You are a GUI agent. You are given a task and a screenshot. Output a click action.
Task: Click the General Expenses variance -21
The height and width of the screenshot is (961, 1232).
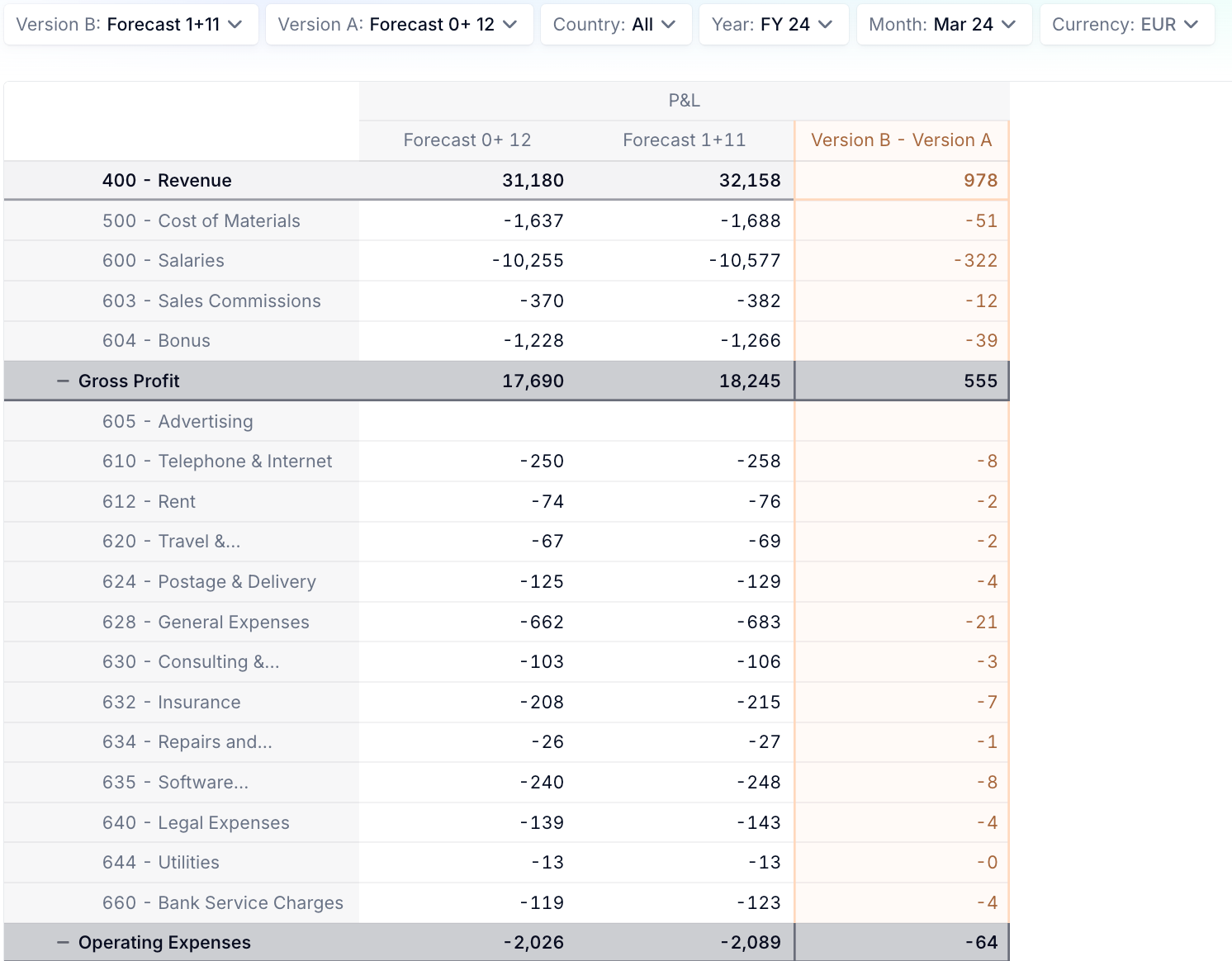tap(982, 623)
